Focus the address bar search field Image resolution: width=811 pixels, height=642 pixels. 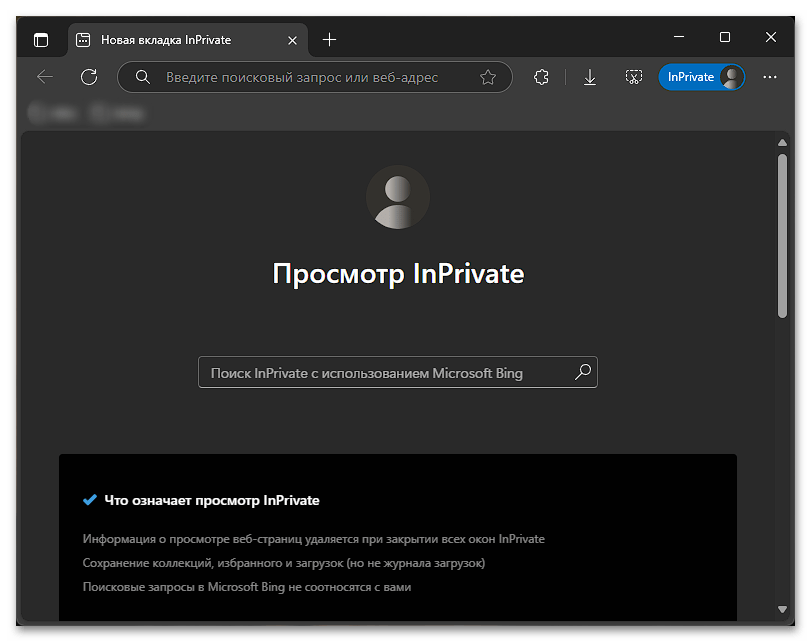coord(315,78)
